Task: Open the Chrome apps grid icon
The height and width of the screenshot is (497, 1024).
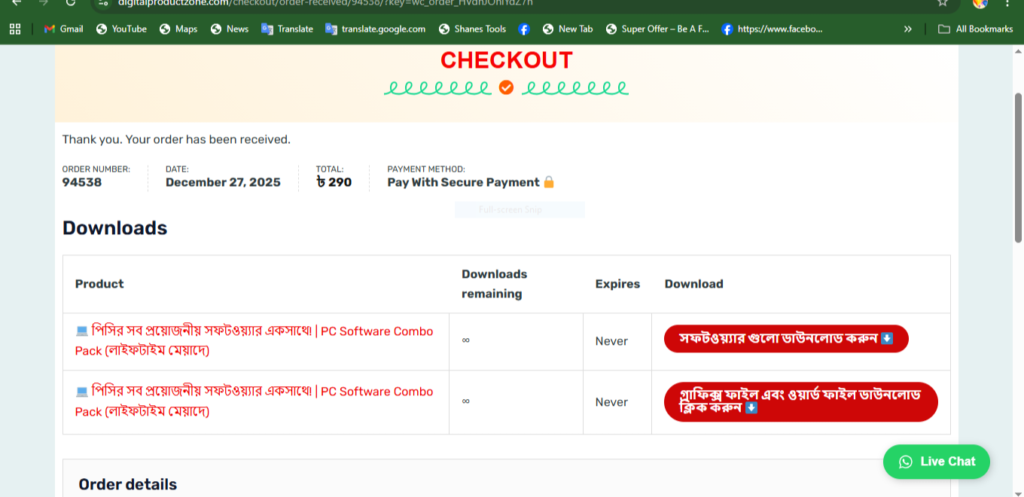Action: coord(15,29)
